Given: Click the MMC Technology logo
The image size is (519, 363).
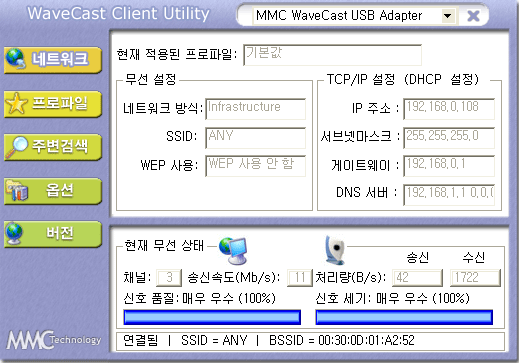Looking at the screenshot, I should [53, 340].
